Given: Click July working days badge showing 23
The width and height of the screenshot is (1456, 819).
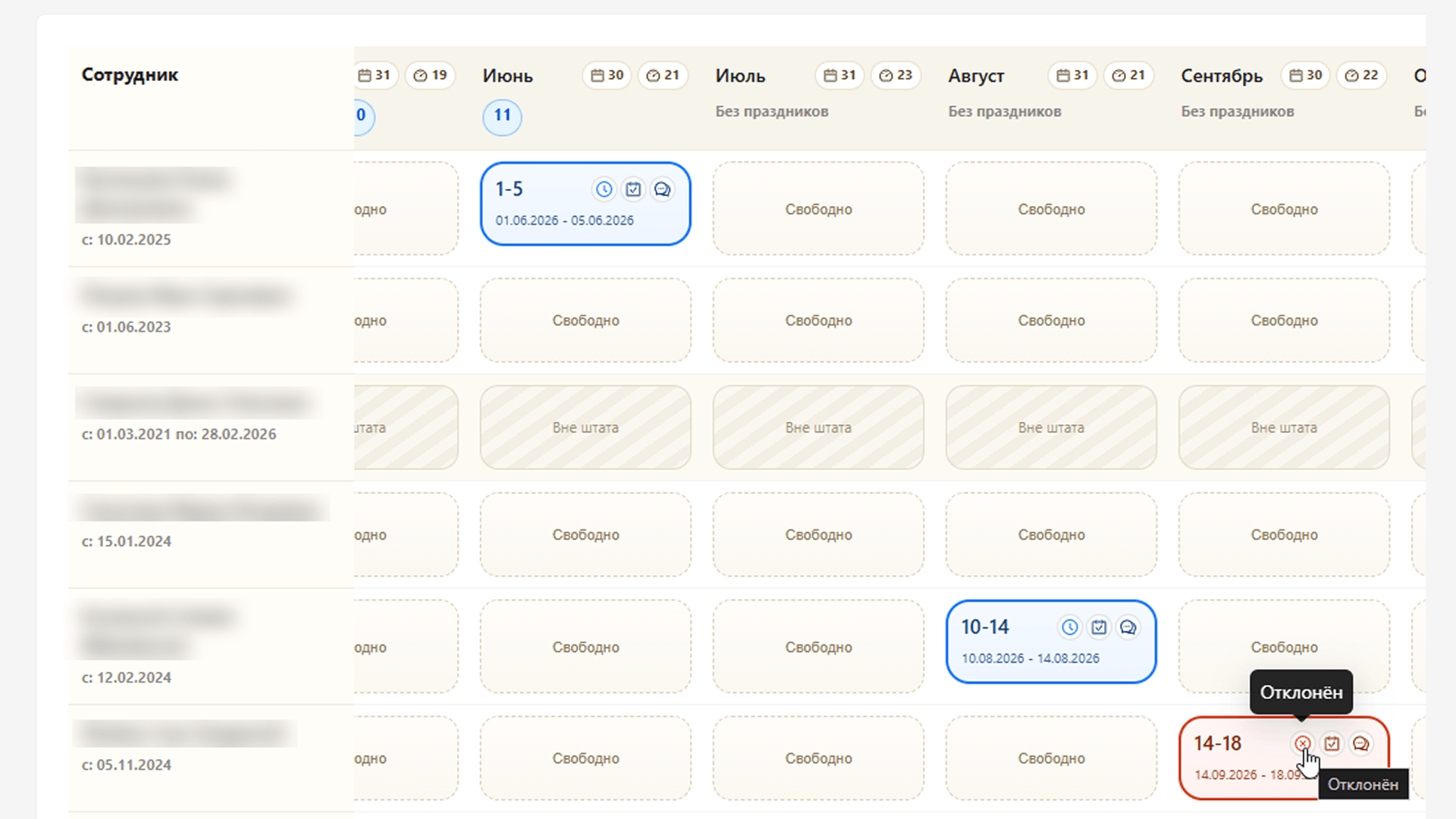Looking at the screenshot, I should [x=896, y=75].
